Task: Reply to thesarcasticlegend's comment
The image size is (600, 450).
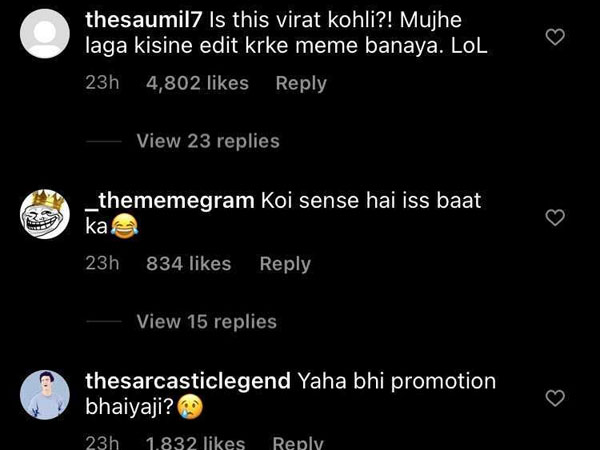Action: pyautogui.click(x=298, y=443)
